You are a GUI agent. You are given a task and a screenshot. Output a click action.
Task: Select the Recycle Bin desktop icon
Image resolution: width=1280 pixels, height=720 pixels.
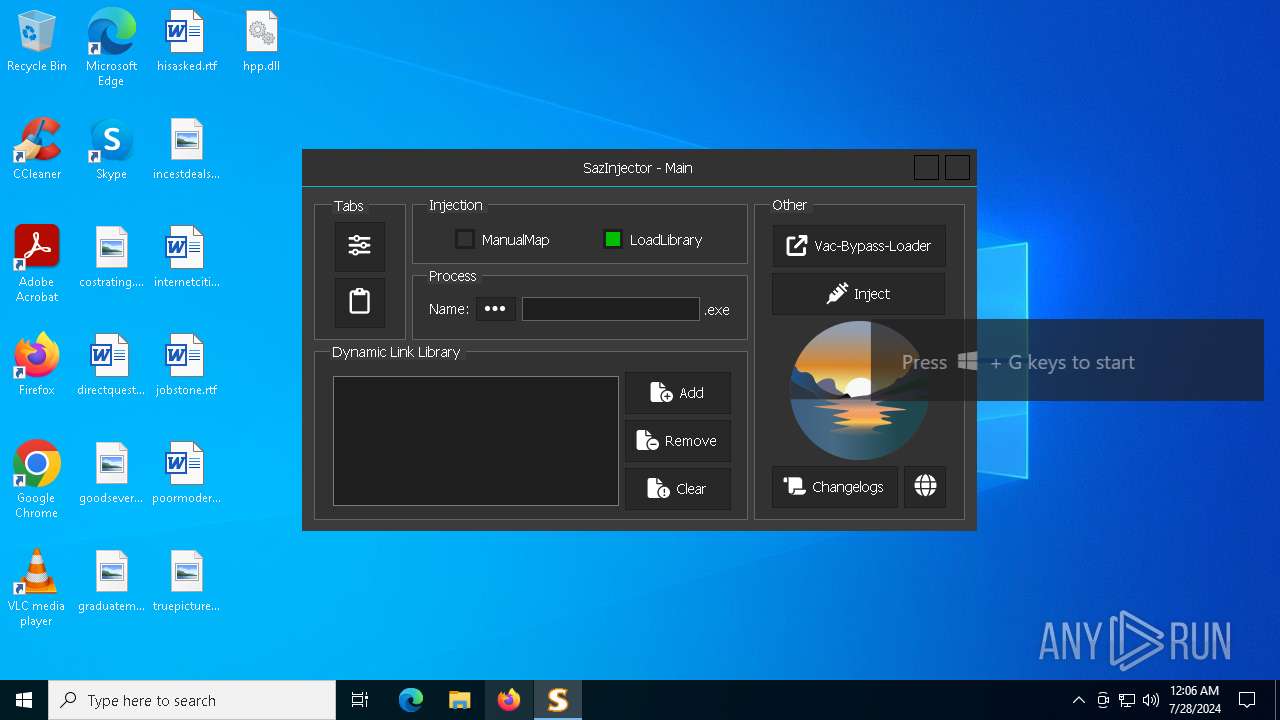point(37,42)
